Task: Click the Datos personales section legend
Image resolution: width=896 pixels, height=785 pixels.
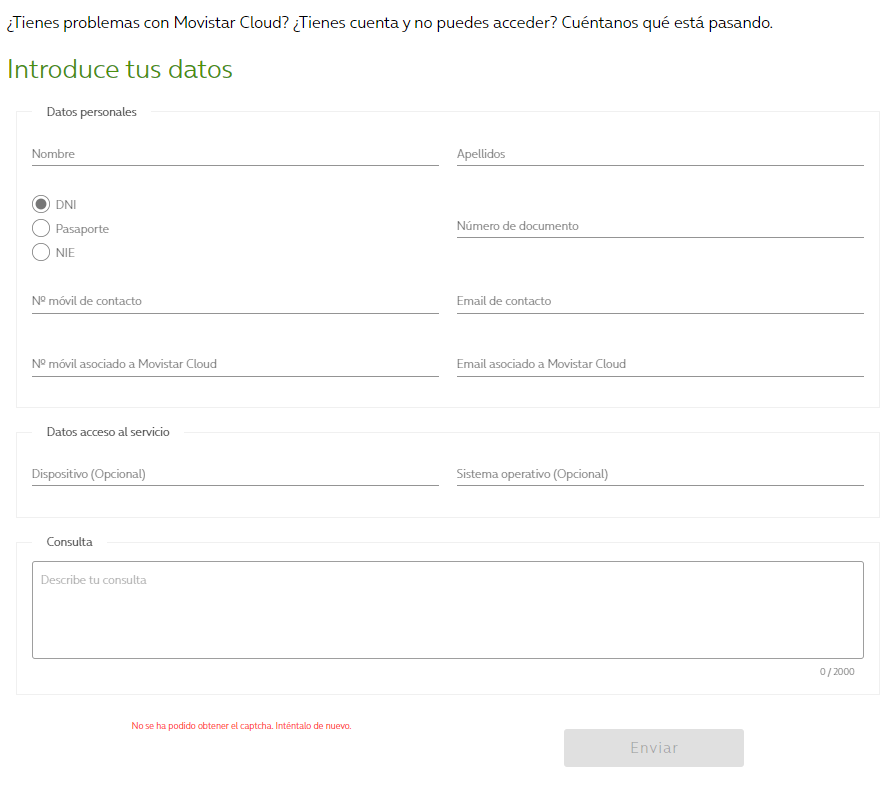Action: pyautogui.click(x=92, y=112)
